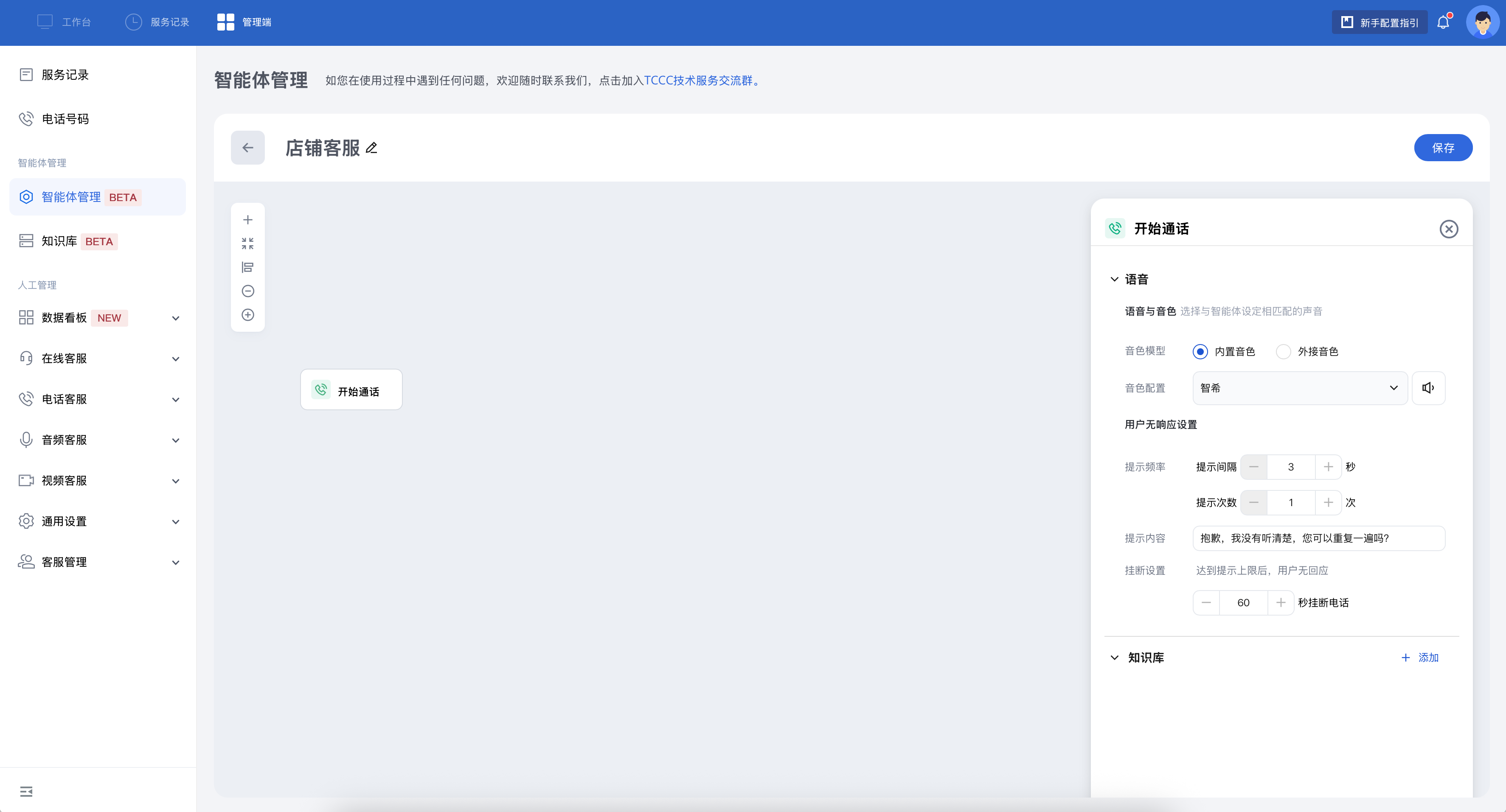This screenshot has width=1506, height=812.
Task: Collapse the 语音 section chevron
Action: (x=1114, y=279)
